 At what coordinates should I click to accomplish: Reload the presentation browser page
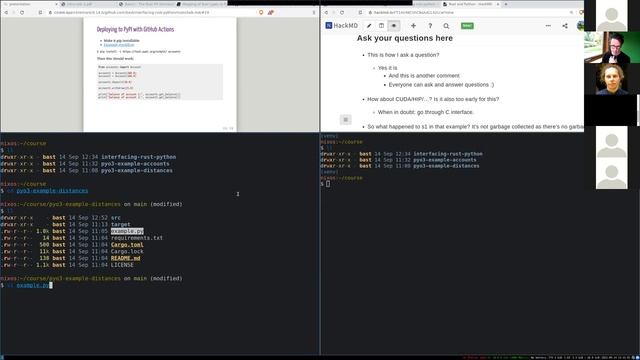click(x=22, y=13)
